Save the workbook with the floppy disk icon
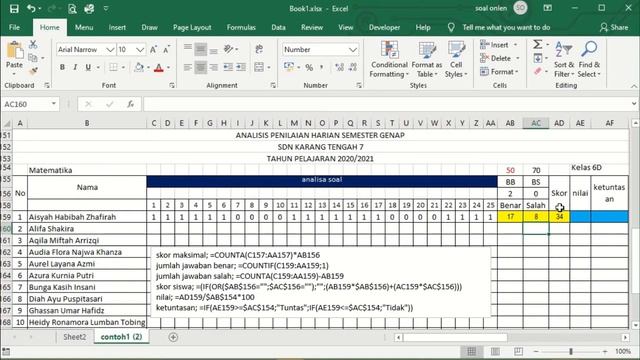This screenshot has height=360, width=640. click(x=14, y=9)
